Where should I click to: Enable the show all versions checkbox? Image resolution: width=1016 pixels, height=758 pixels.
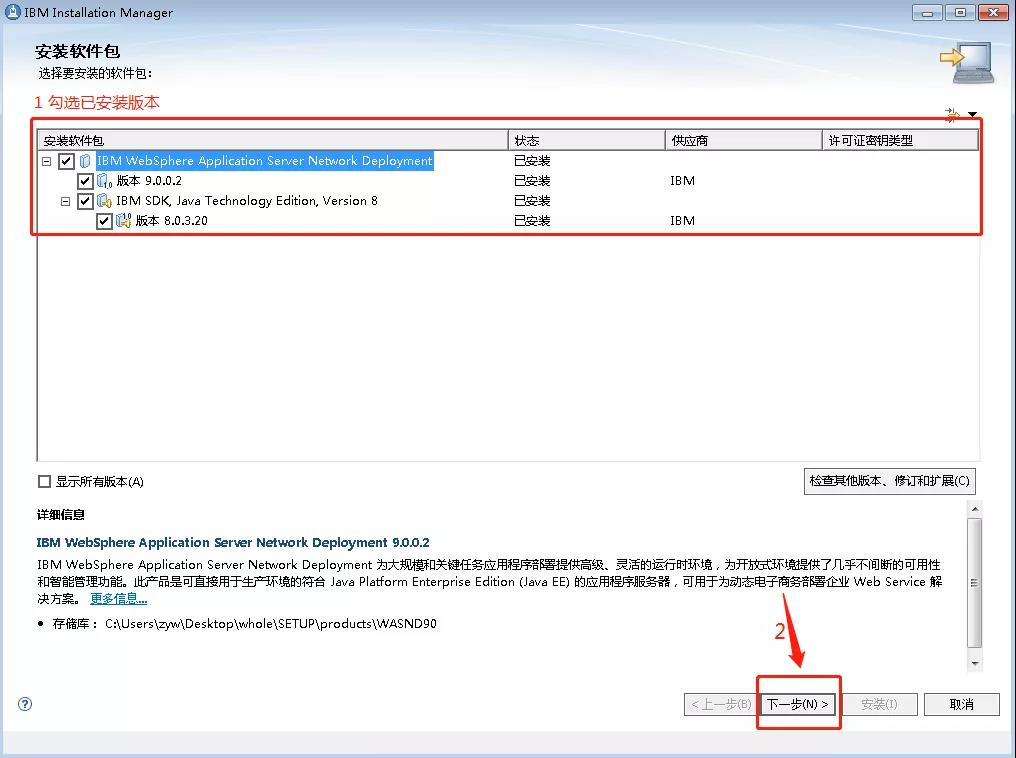pyautogui.click(x=44, y=481)
